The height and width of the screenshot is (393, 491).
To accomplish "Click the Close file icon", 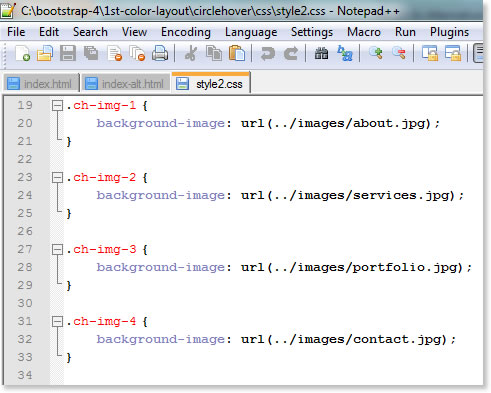I will point(114,53).
